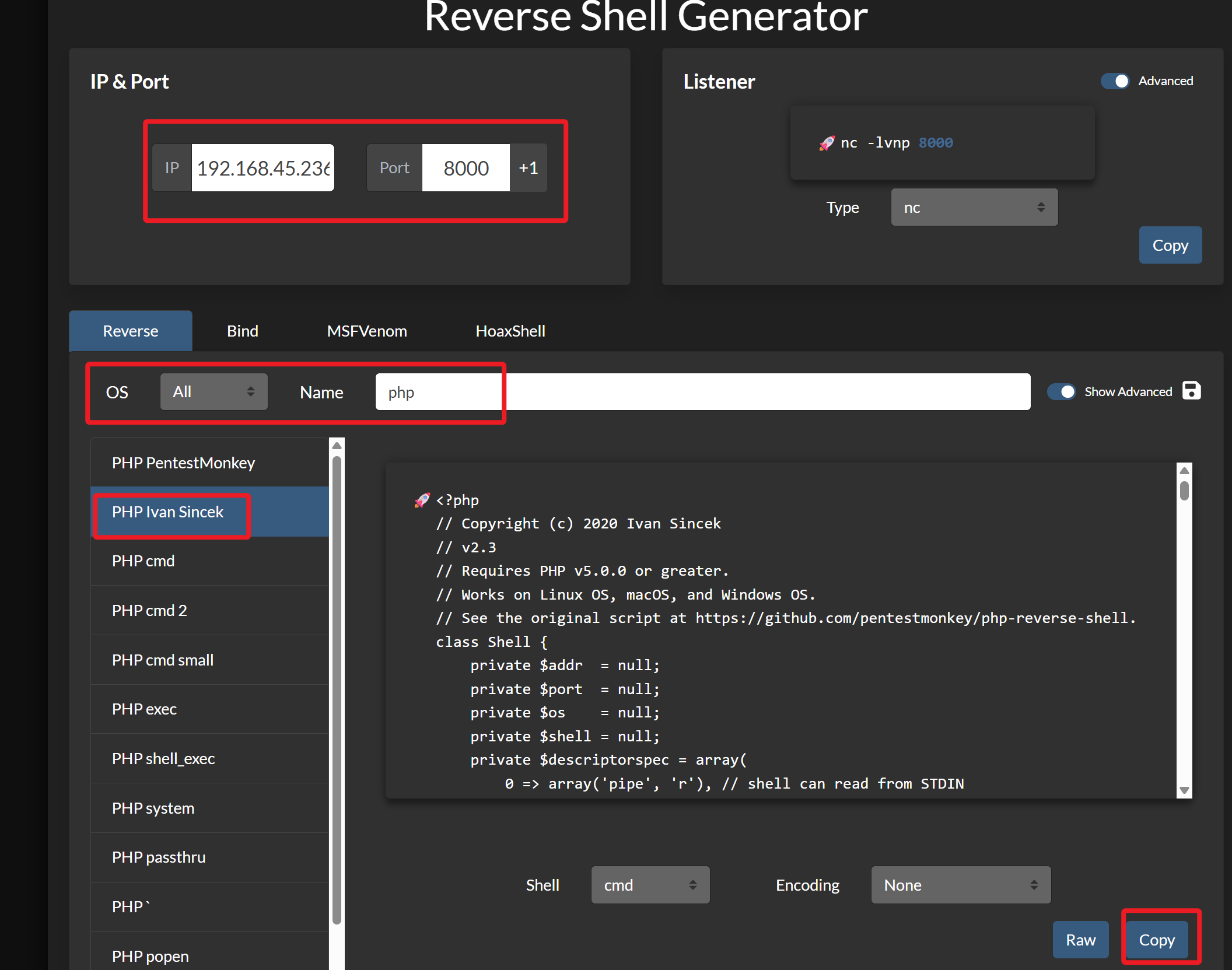The height and width of the screenshot is (970, 1232).
Task: Switch to the HoaxShell tab
Action: (510, 331)
